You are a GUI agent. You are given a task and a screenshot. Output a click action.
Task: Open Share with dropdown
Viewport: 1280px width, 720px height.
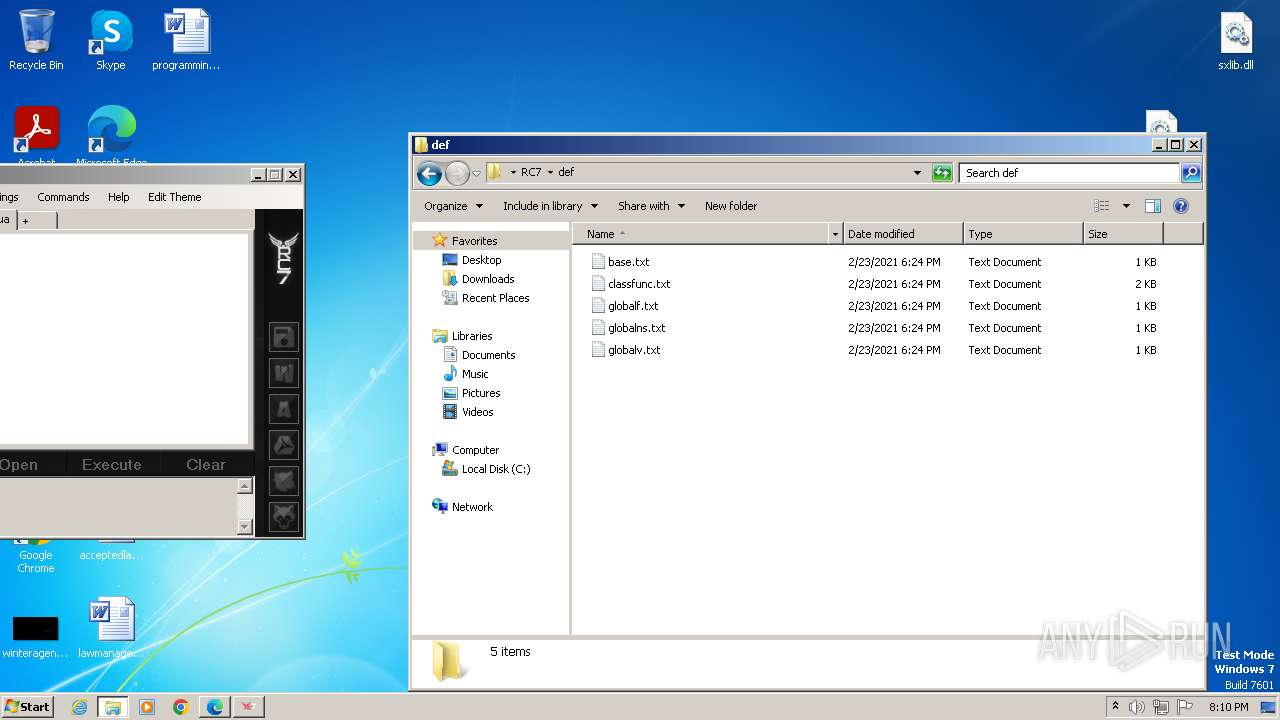click(x=651, y=206)
